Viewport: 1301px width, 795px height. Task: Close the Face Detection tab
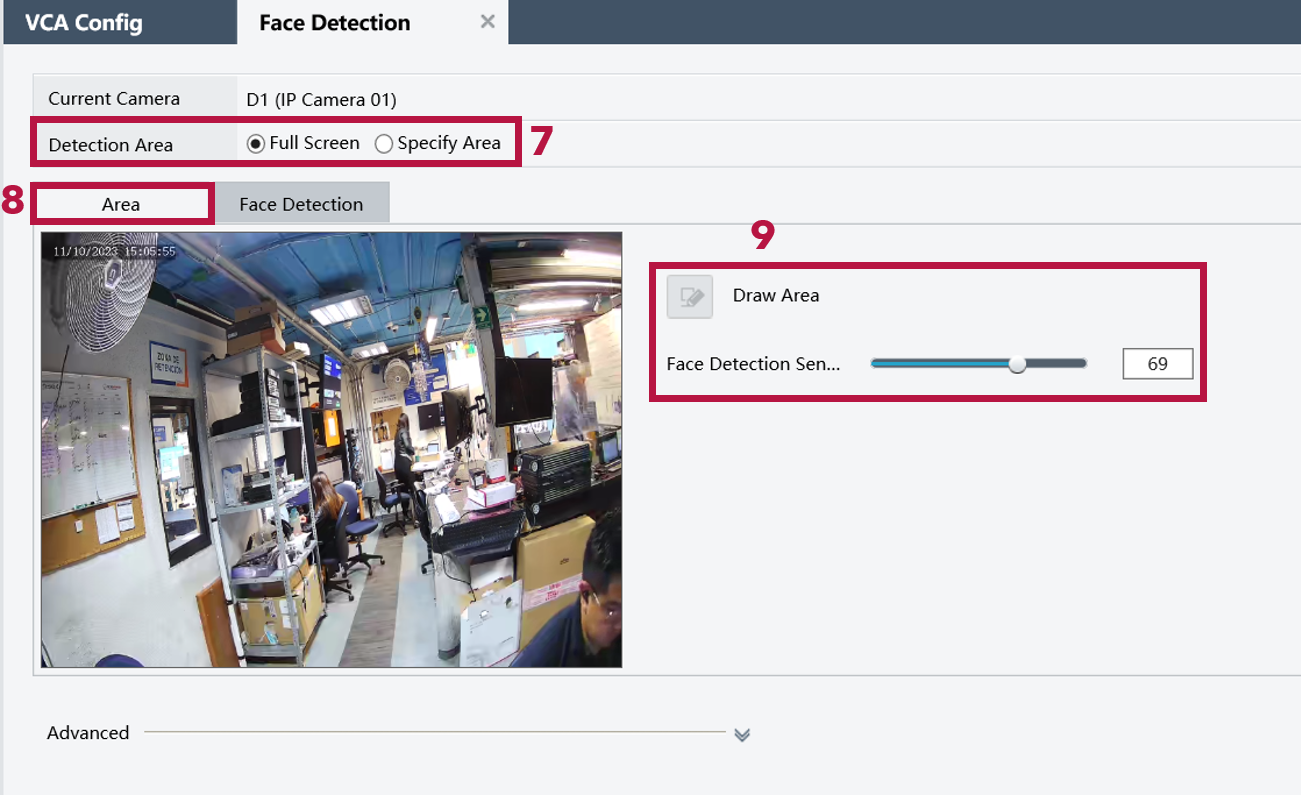click(x=487, y=21)
